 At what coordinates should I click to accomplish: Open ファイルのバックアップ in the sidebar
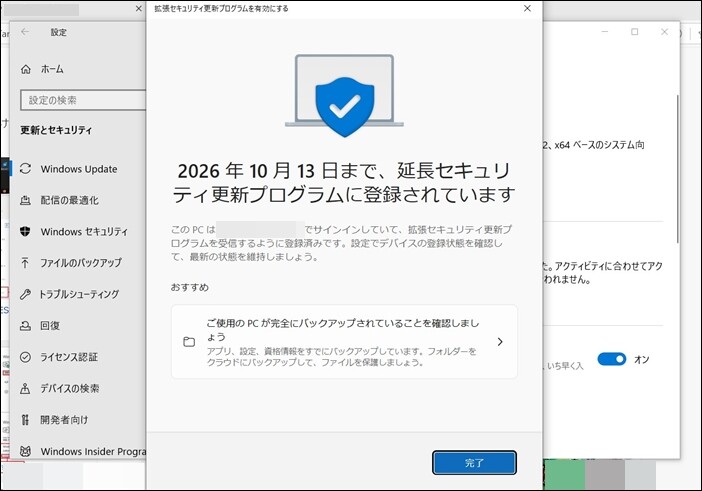click(81, 263)
